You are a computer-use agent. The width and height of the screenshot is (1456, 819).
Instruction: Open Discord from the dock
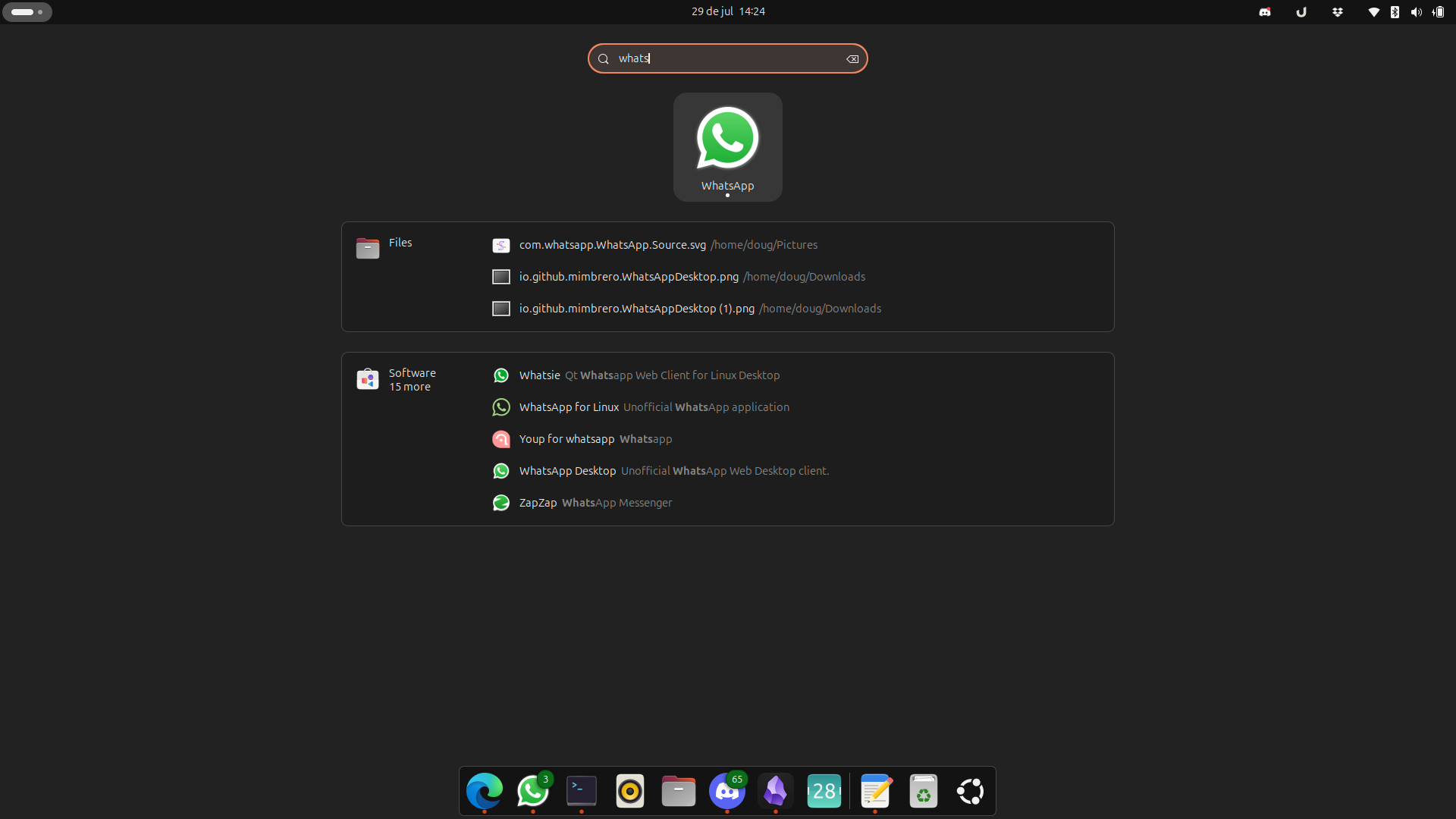[x=727, y=792]
